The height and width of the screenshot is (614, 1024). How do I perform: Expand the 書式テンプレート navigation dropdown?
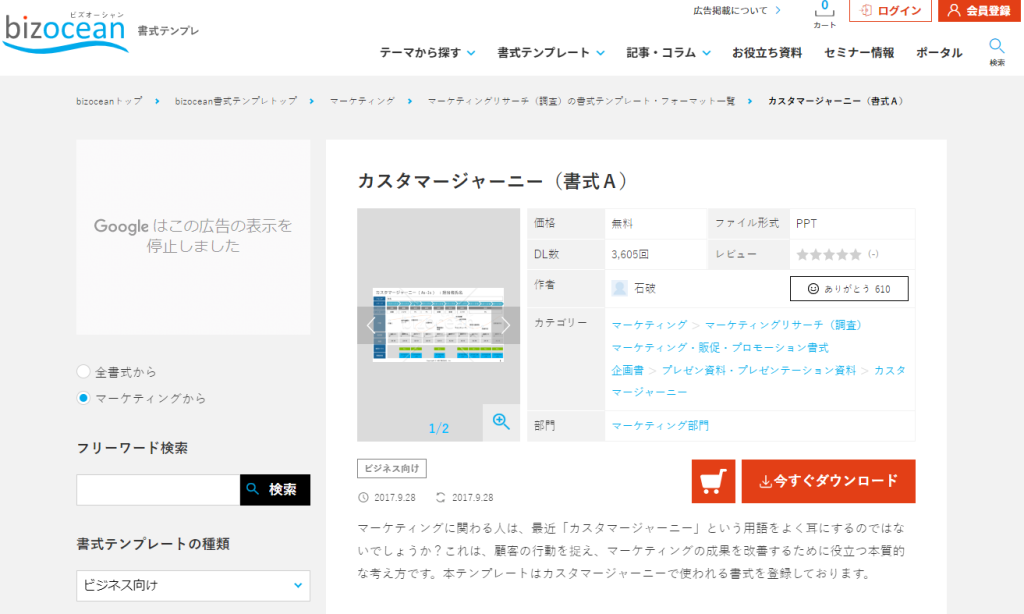550,53
